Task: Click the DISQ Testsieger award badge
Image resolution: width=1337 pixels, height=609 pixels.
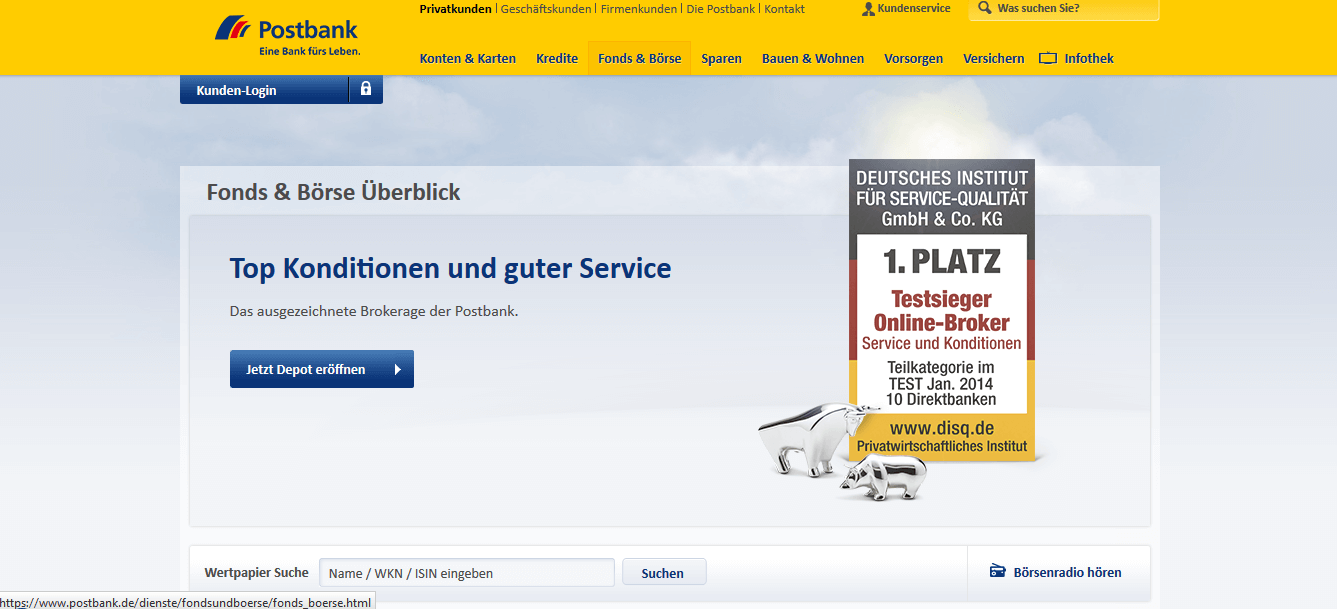Action: point(942,310)
